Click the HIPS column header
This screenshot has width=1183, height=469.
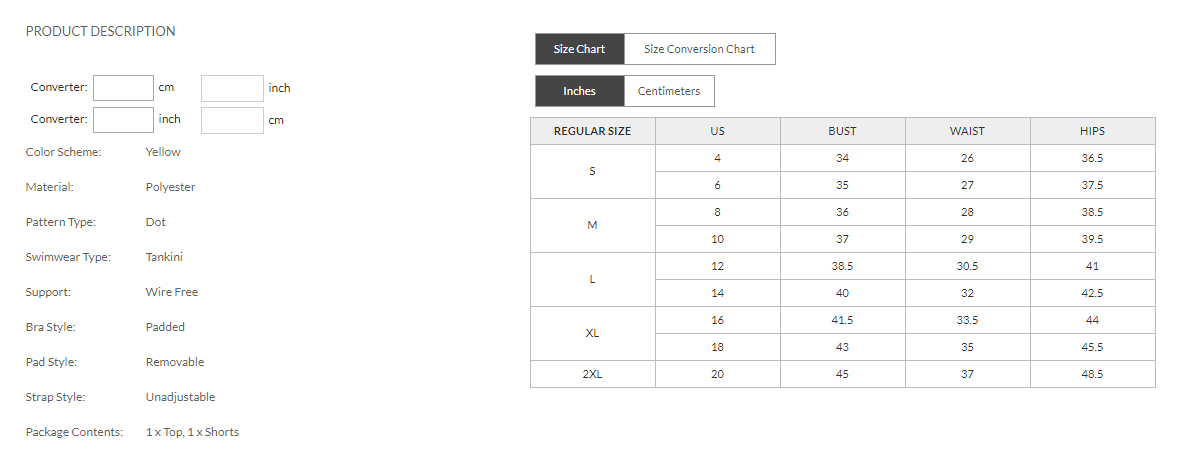(x=1092, y=131)
